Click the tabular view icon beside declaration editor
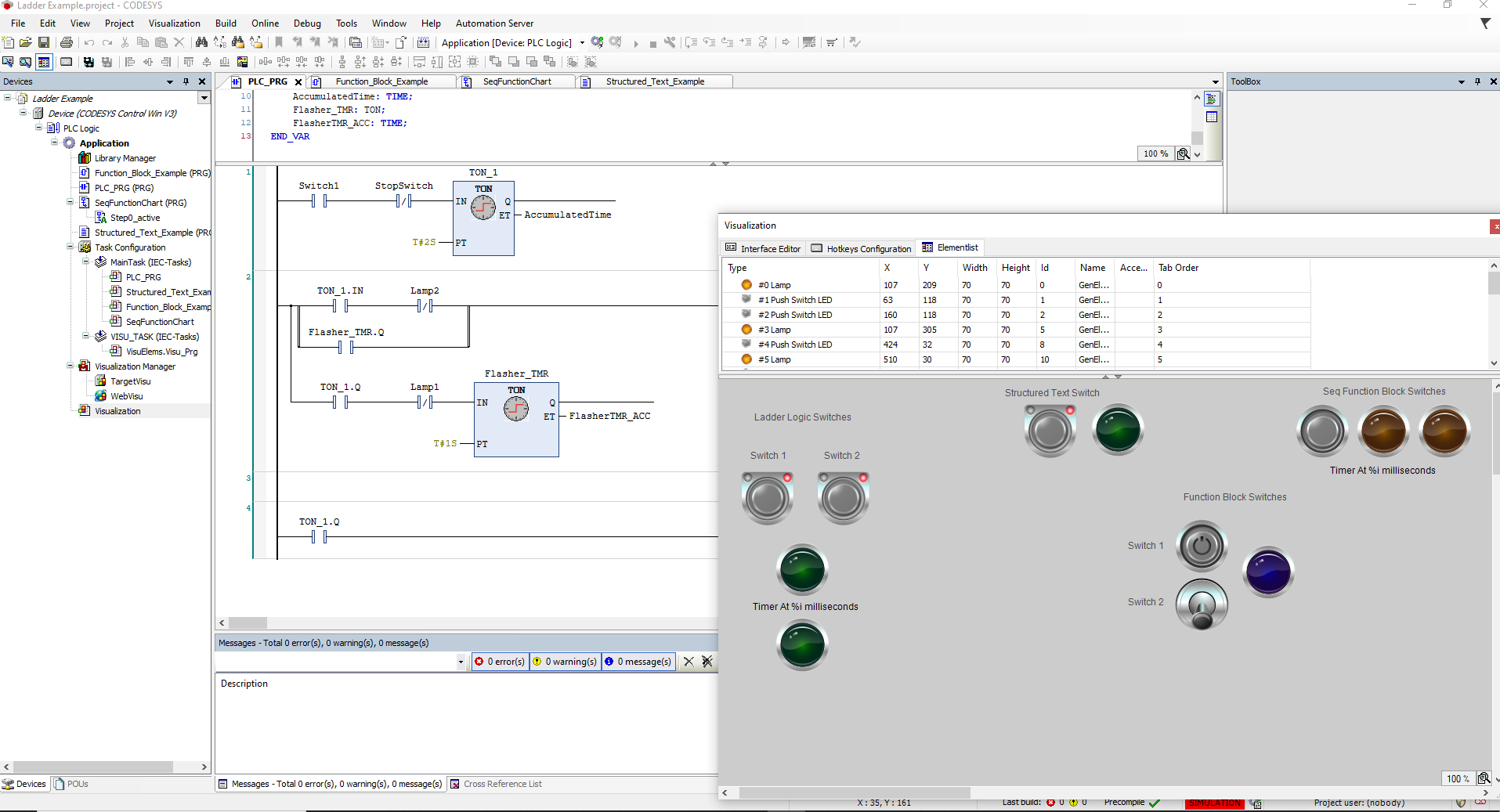Screen dimensions: 1500x812 click(1212, 117)
